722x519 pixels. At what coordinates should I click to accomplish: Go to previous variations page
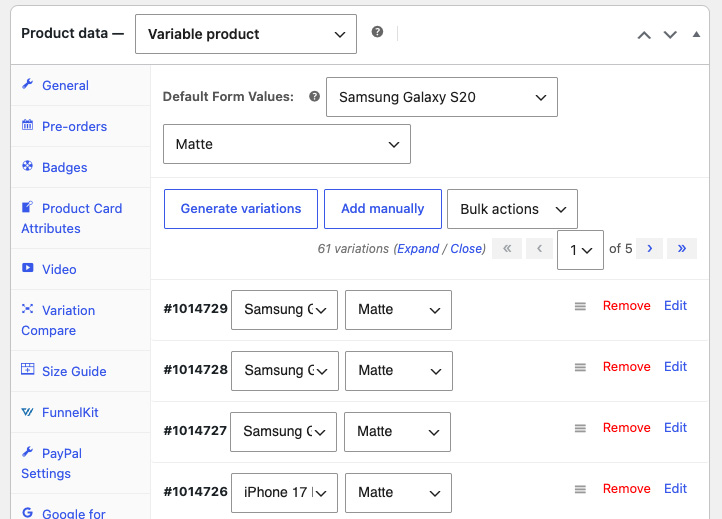click(x=540, y=249)
